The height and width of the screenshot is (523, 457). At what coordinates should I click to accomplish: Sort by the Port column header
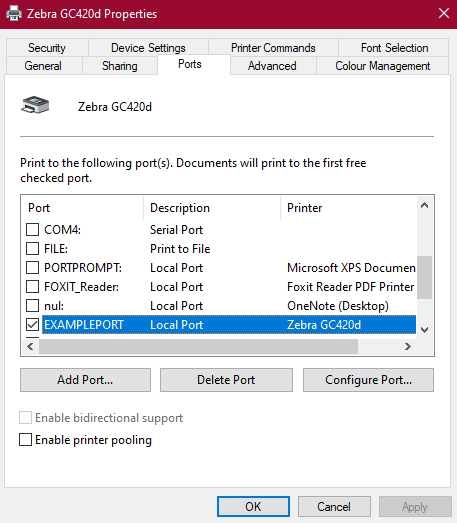[82, 208]
